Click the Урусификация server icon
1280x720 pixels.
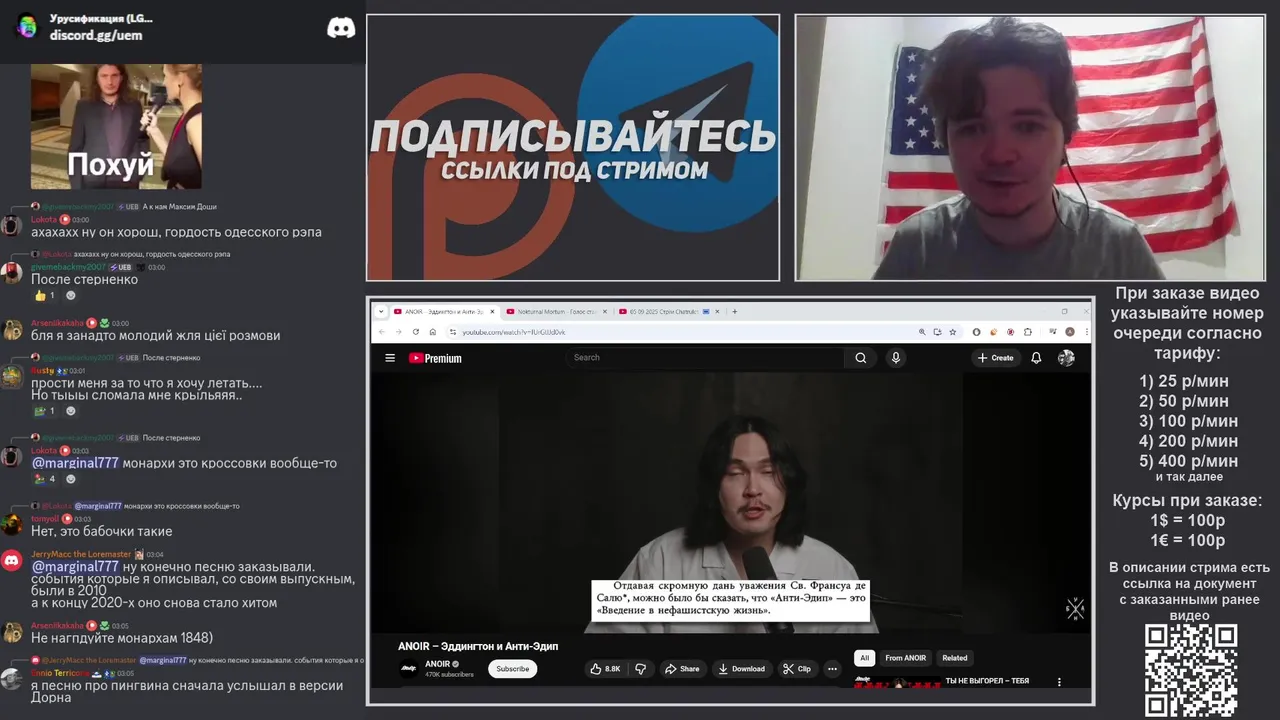[x=27, y=27]
